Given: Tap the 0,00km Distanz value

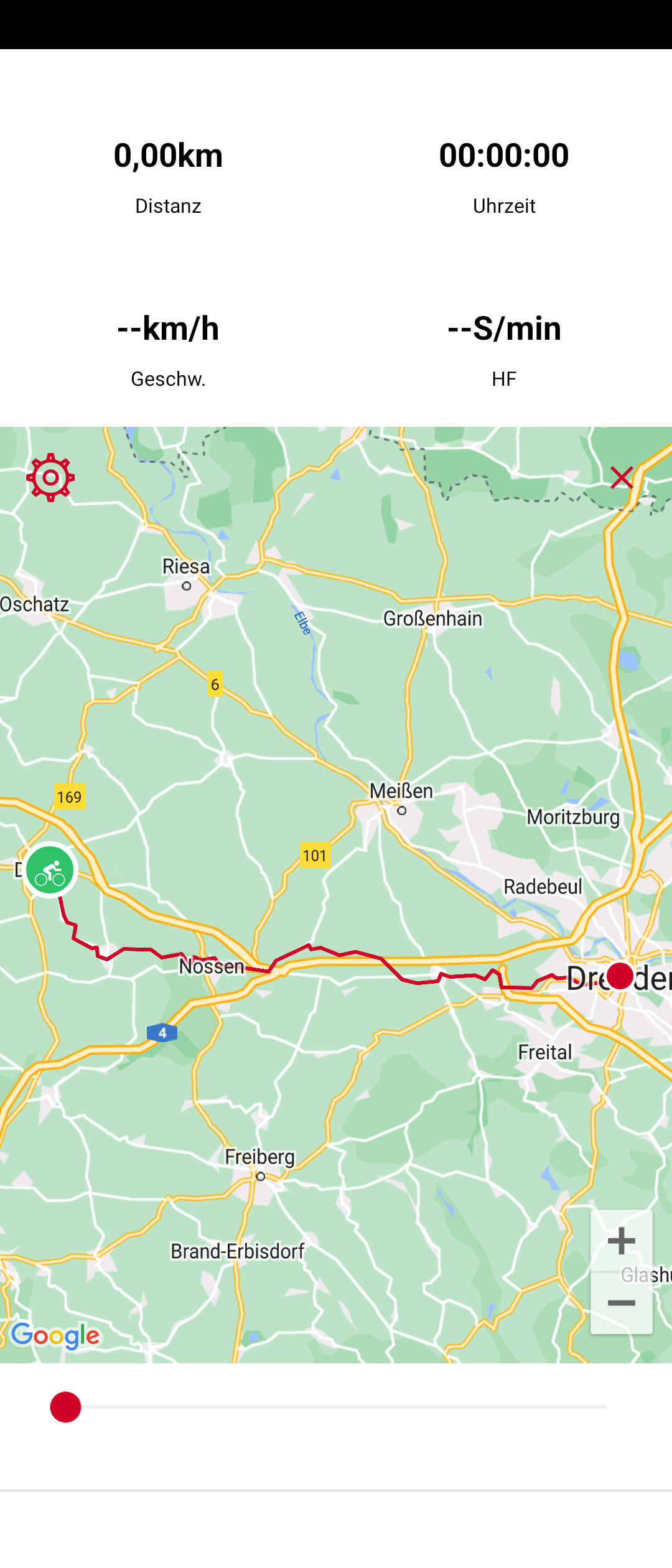Looking at the screenshot, I should (168, 155).
